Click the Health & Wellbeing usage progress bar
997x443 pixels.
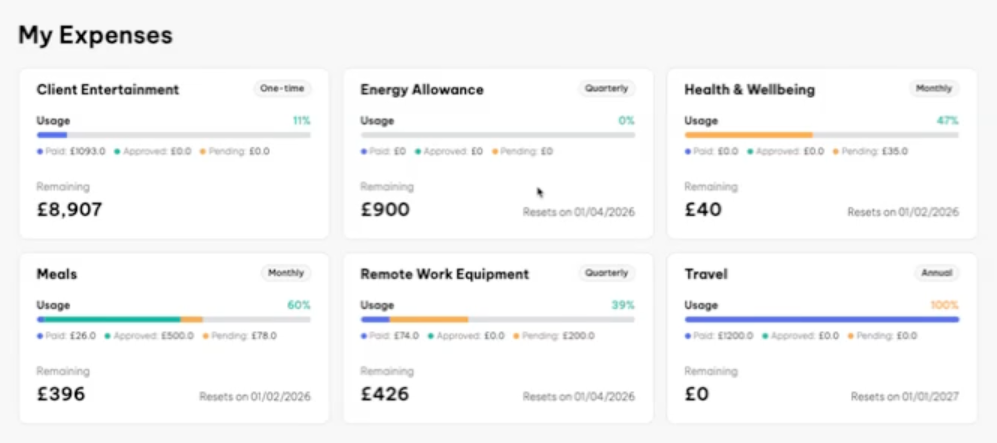click(x=822, y=135)
